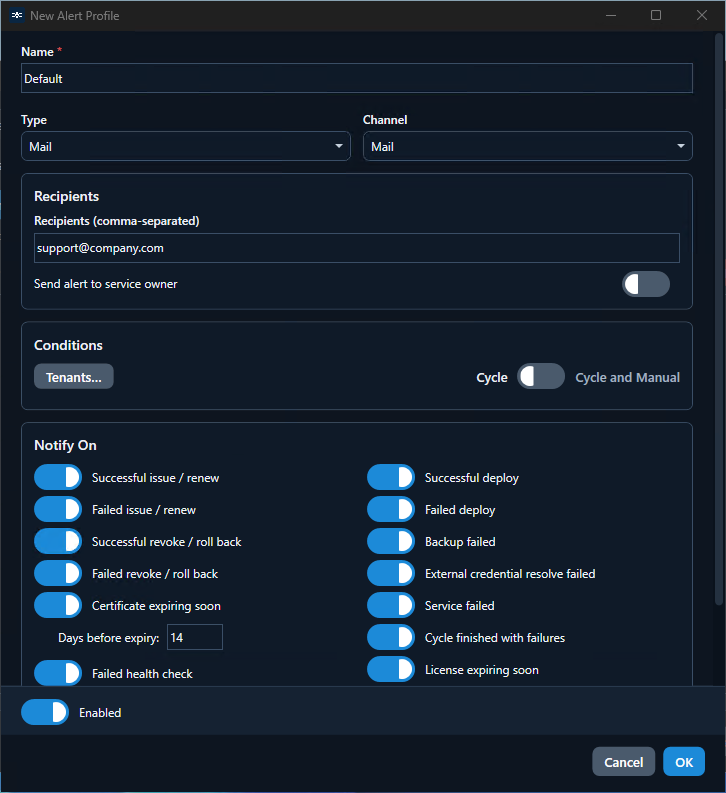The image size is (726, 793).
Task: Toggle Failed deploy notification
Action: (x=391, y=509)
